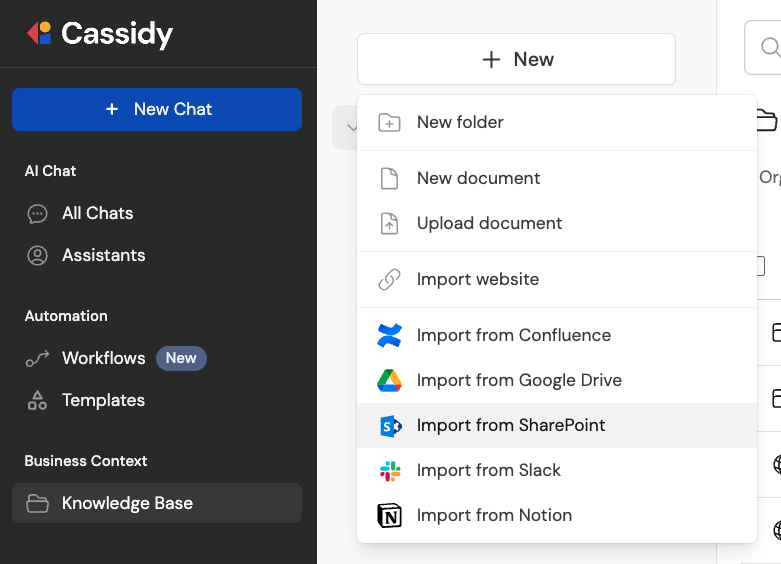Click the Notion logo icon
Screen dimensions: 781x564
(x=390, y=516)
